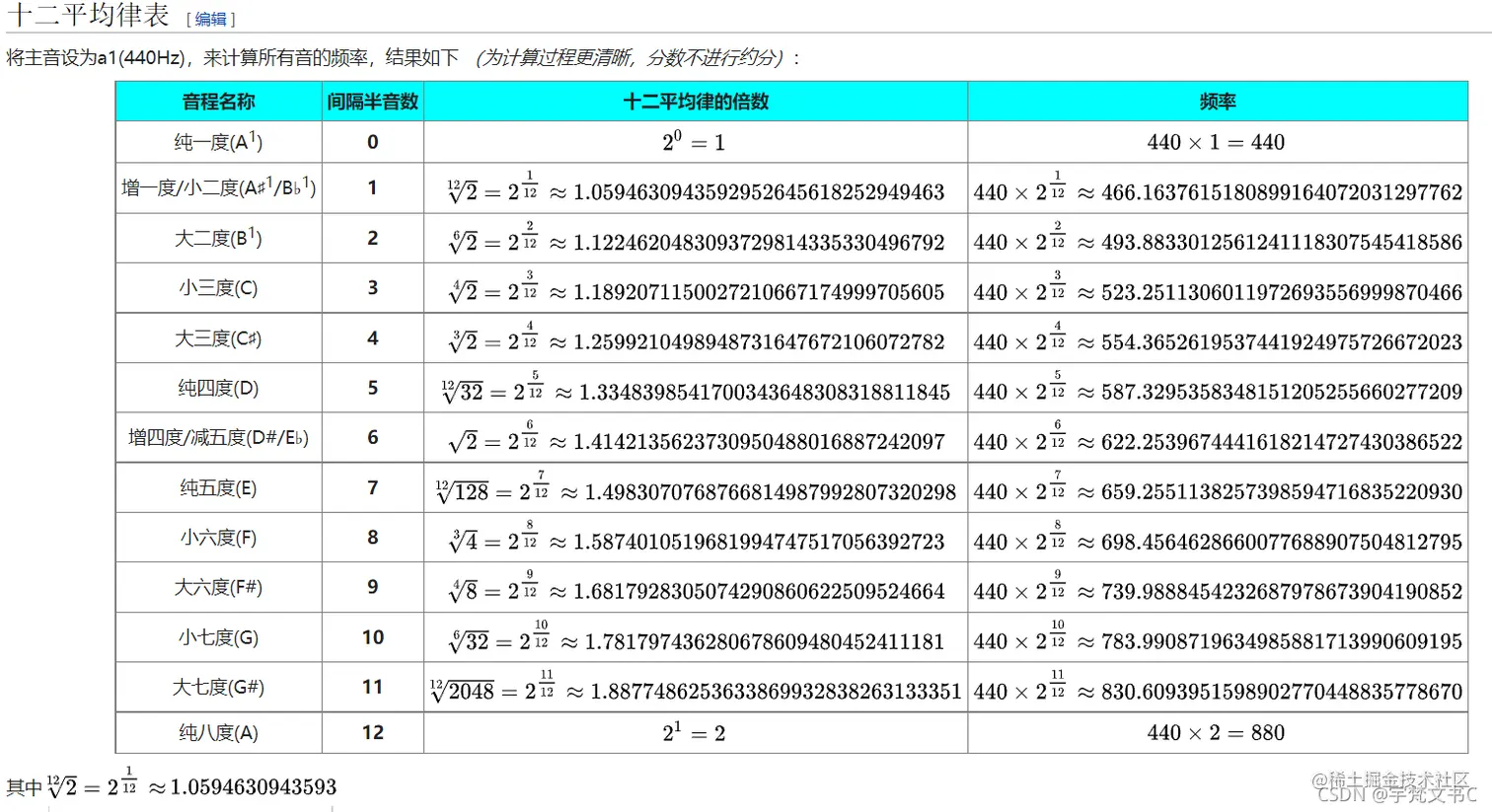Click ratio value 1.4983070768766814987992807320298
Screen dimensions: 1492x812
point(771,492)
